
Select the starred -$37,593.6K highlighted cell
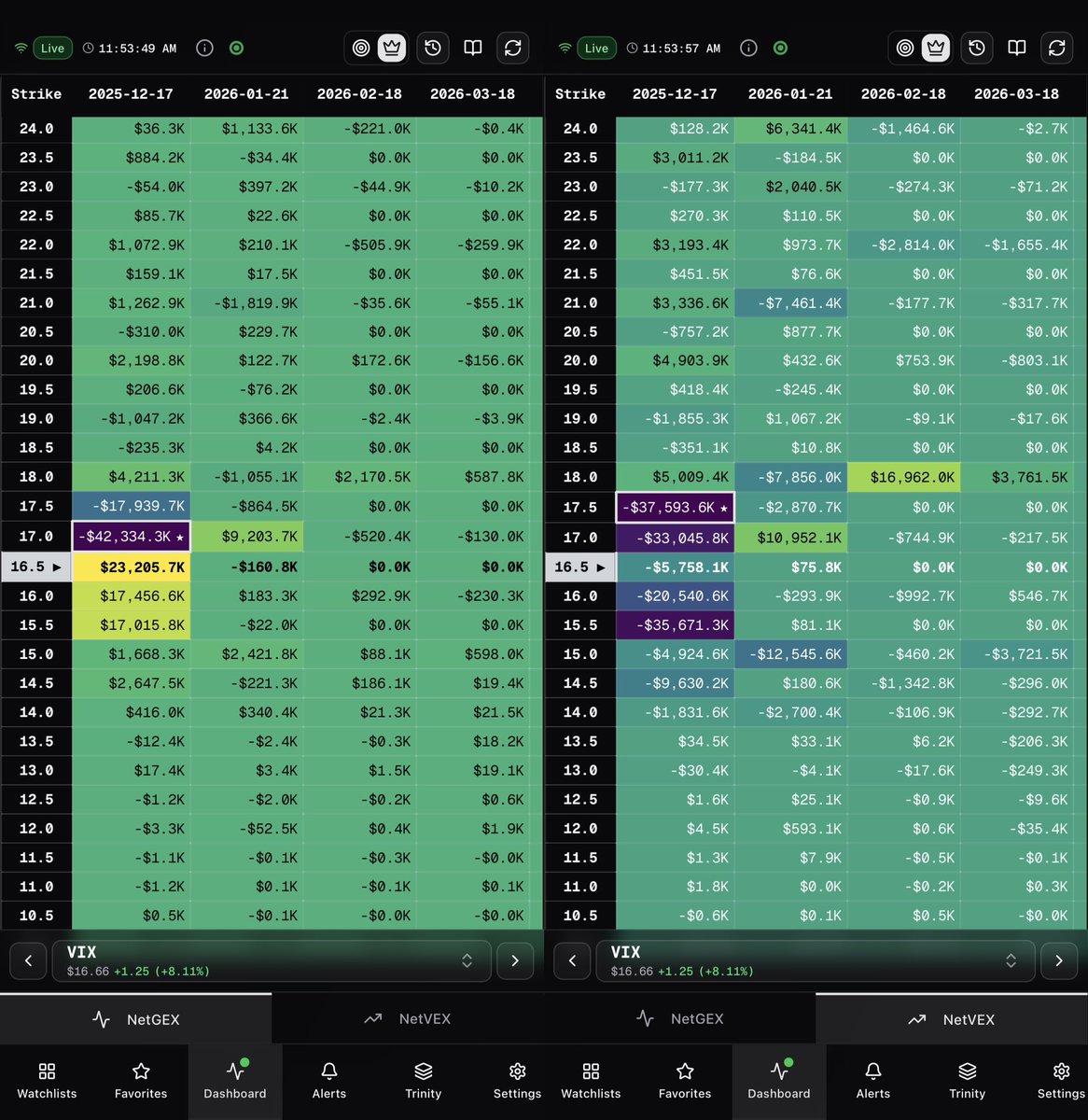675,507
